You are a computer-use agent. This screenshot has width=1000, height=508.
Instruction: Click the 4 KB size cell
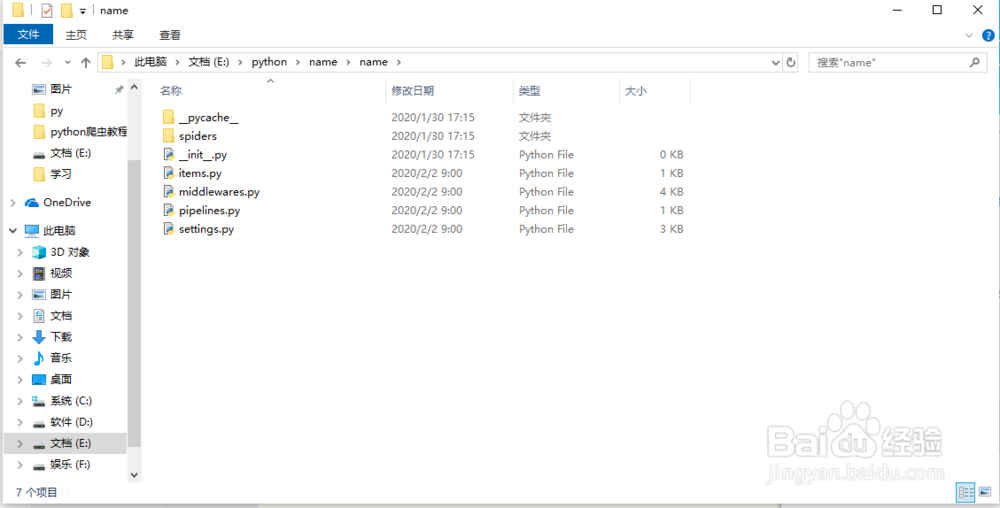672,191
